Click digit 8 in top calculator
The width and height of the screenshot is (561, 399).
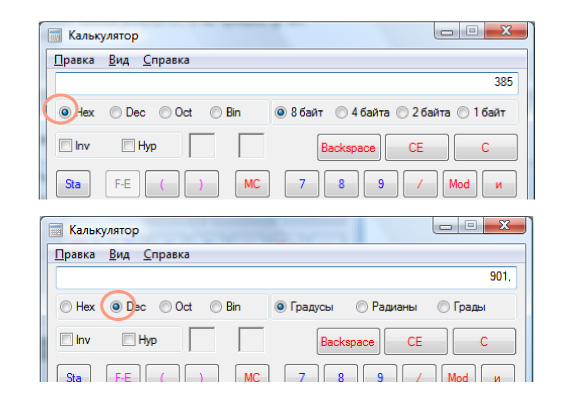[x=341, y=184]
